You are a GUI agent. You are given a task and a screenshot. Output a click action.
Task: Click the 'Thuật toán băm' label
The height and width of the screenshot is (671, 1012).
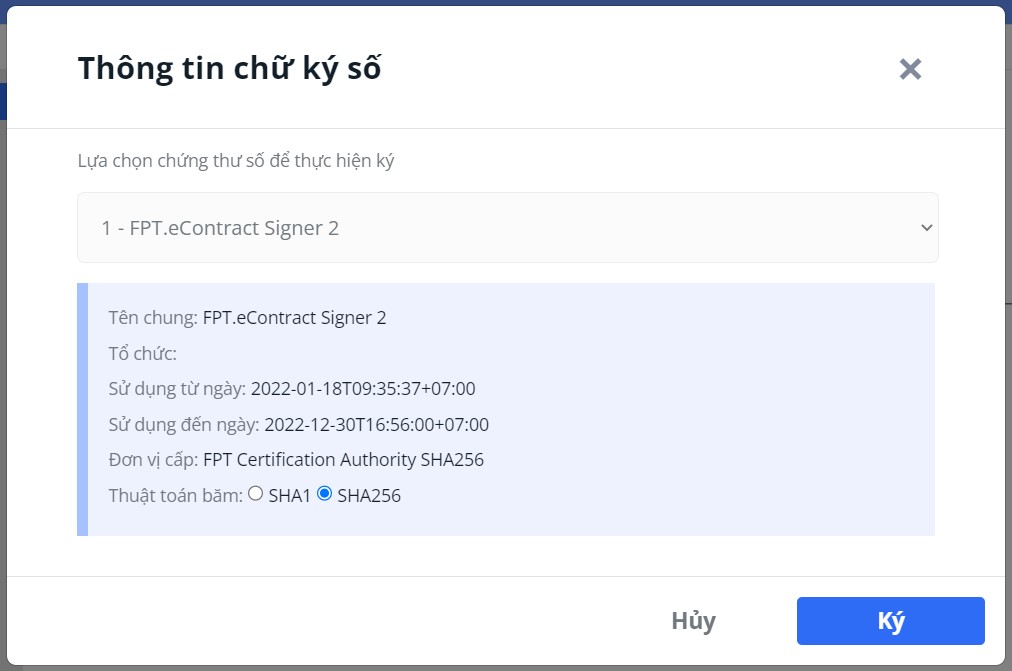coord(176,496)
